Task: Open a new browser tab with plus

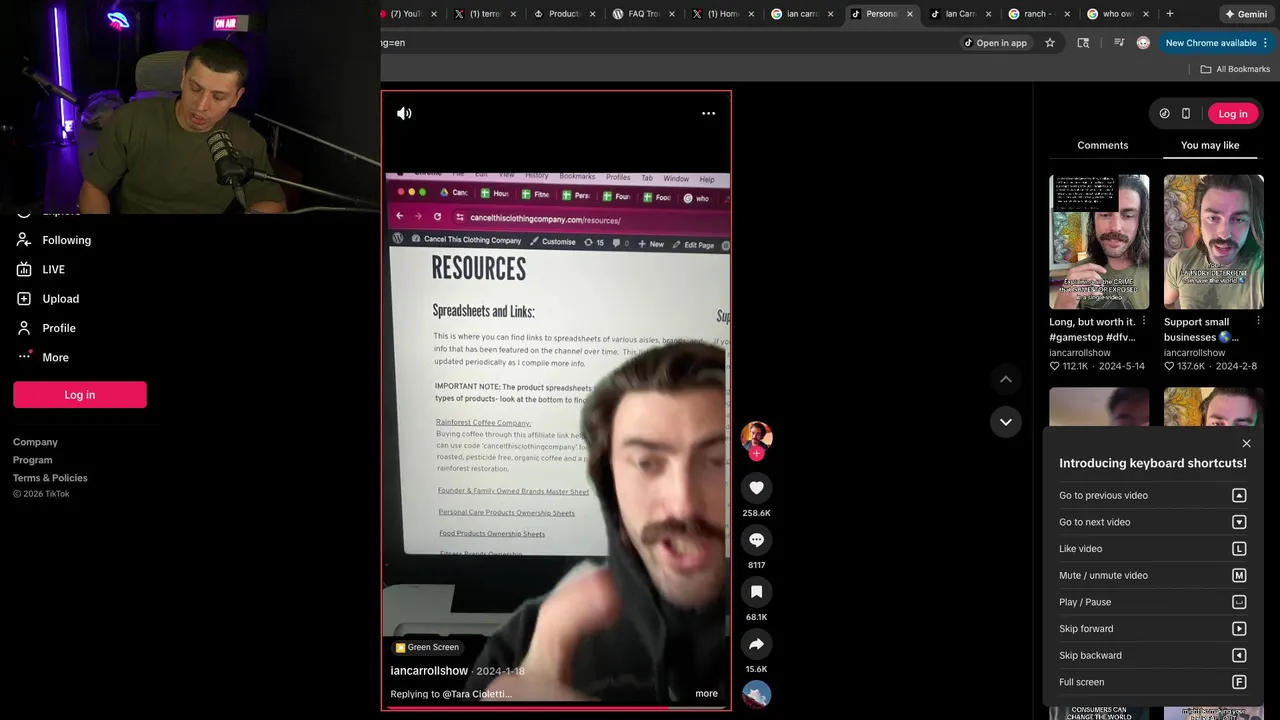Action: (x=1170, y=14)
